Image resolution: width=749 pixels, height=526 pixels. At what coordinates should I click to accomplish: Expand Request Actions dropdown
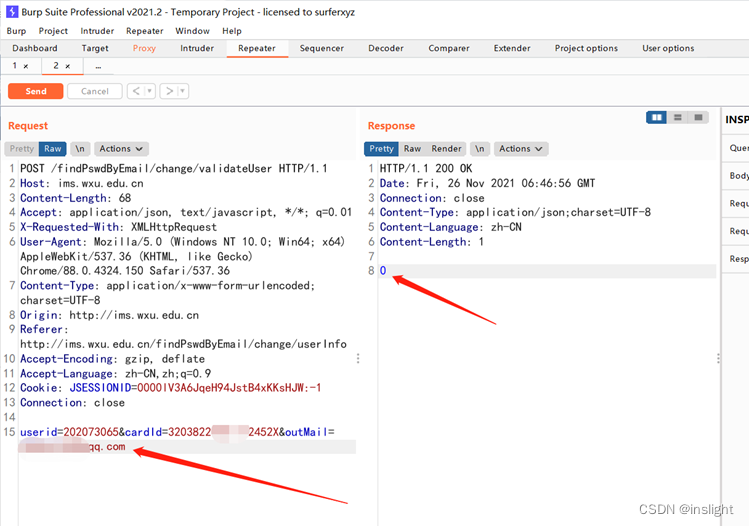tap(121, 149)
